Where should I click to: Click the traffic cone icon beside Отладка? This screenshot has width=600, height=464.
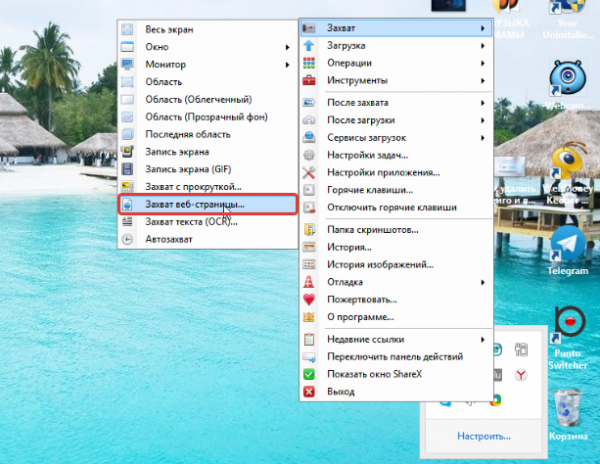pyautogui.click(x=309, y=282)
